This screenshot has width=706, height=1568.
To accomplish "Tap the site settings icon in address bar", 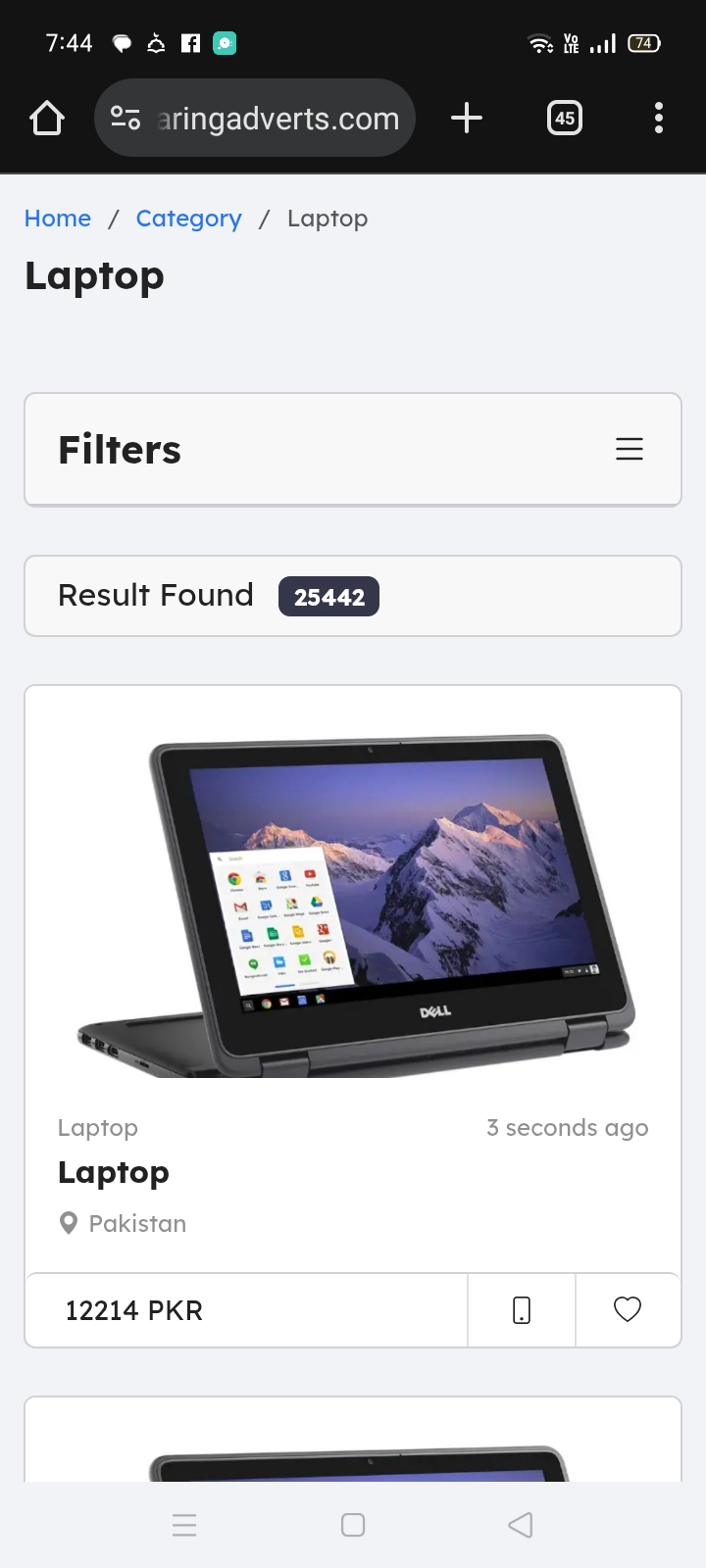I will (x=126, y=118).
